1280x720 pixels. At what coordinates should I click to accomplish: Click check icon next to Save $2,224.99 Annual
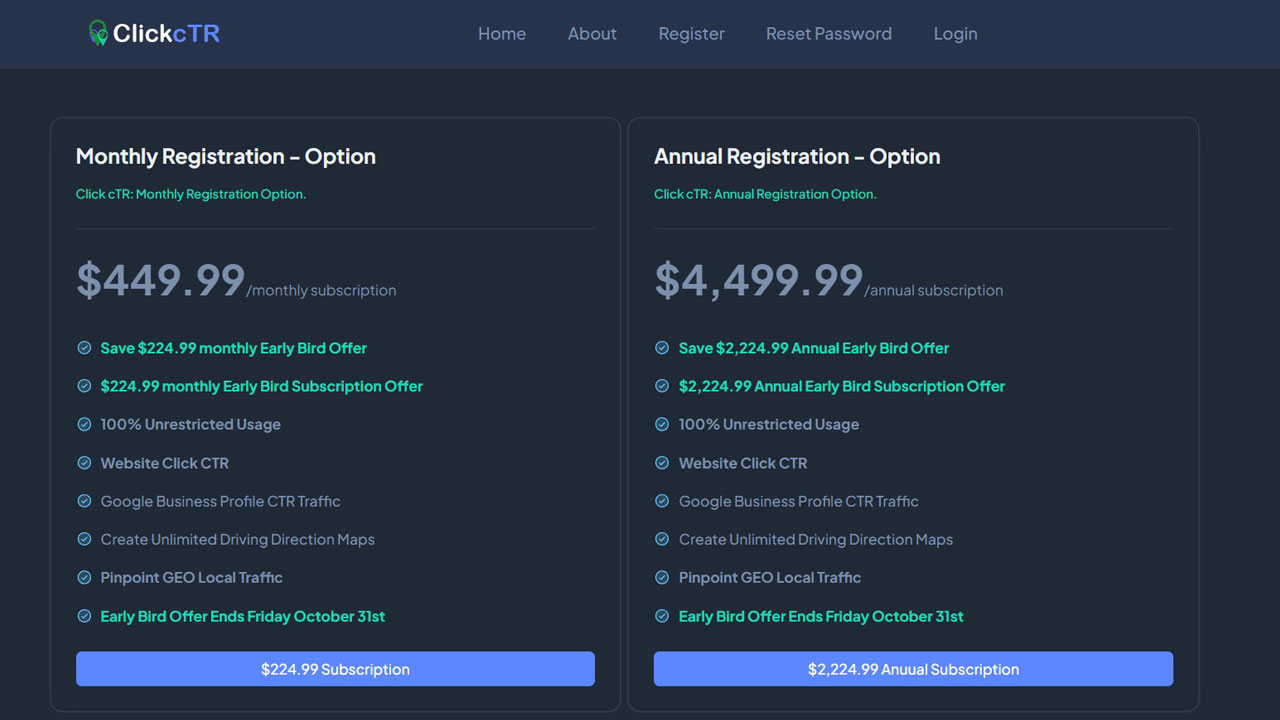(x=662, y=348)
